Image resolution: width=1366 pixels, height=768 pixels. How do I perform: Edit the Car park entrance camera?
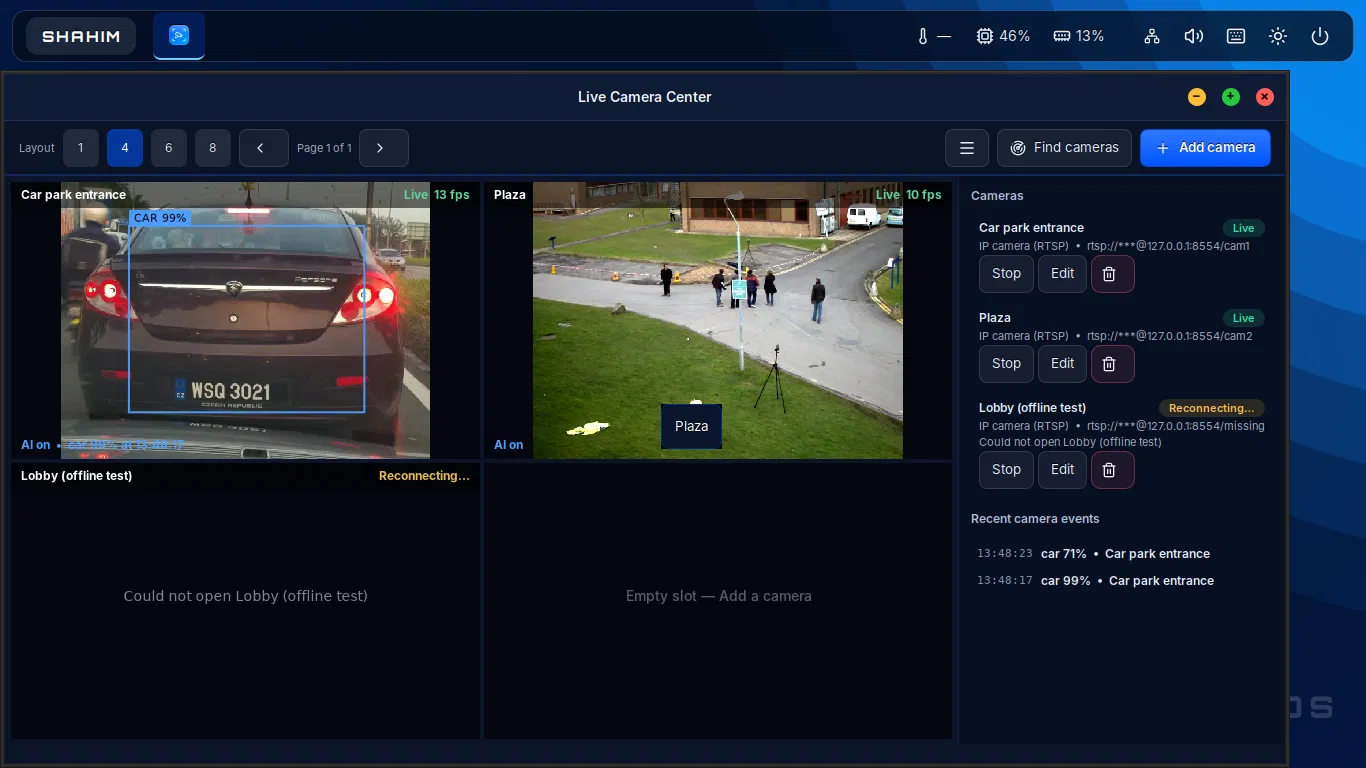(1062, 274)
